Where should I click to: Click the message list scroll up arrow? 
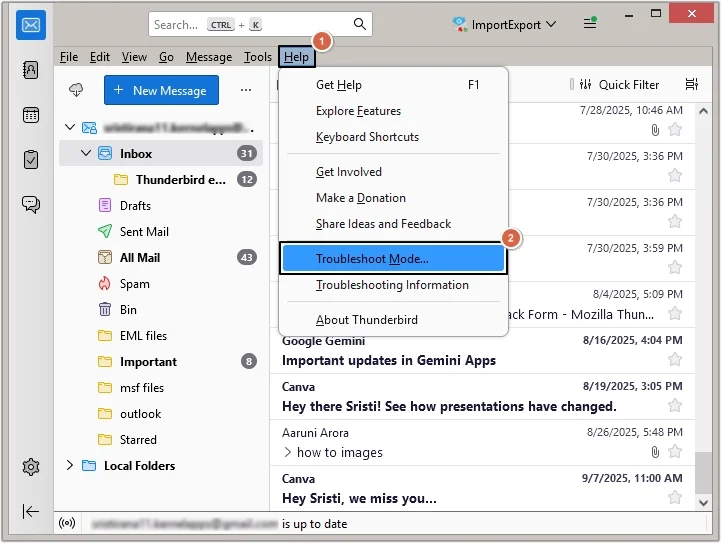click(703, 111)
